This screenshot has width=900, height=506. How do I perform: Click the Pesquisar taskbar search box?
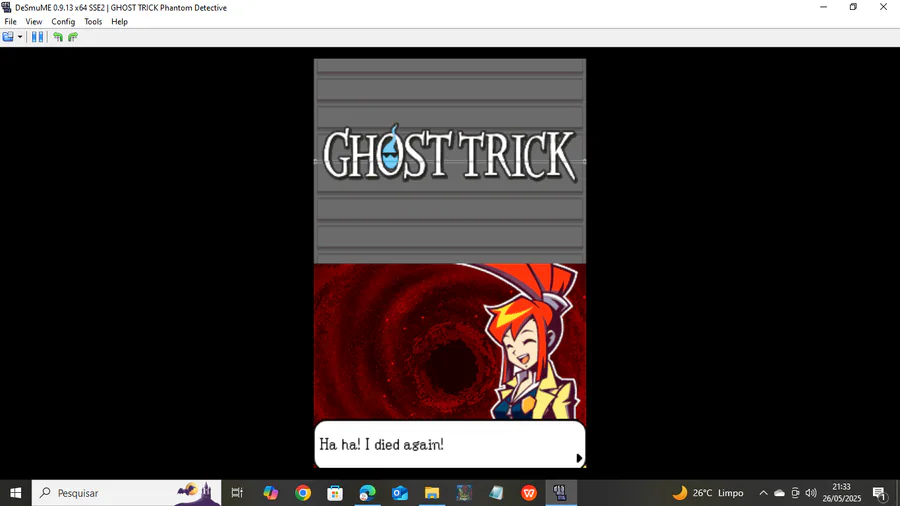pyautogui.click(x=126, y=493)
